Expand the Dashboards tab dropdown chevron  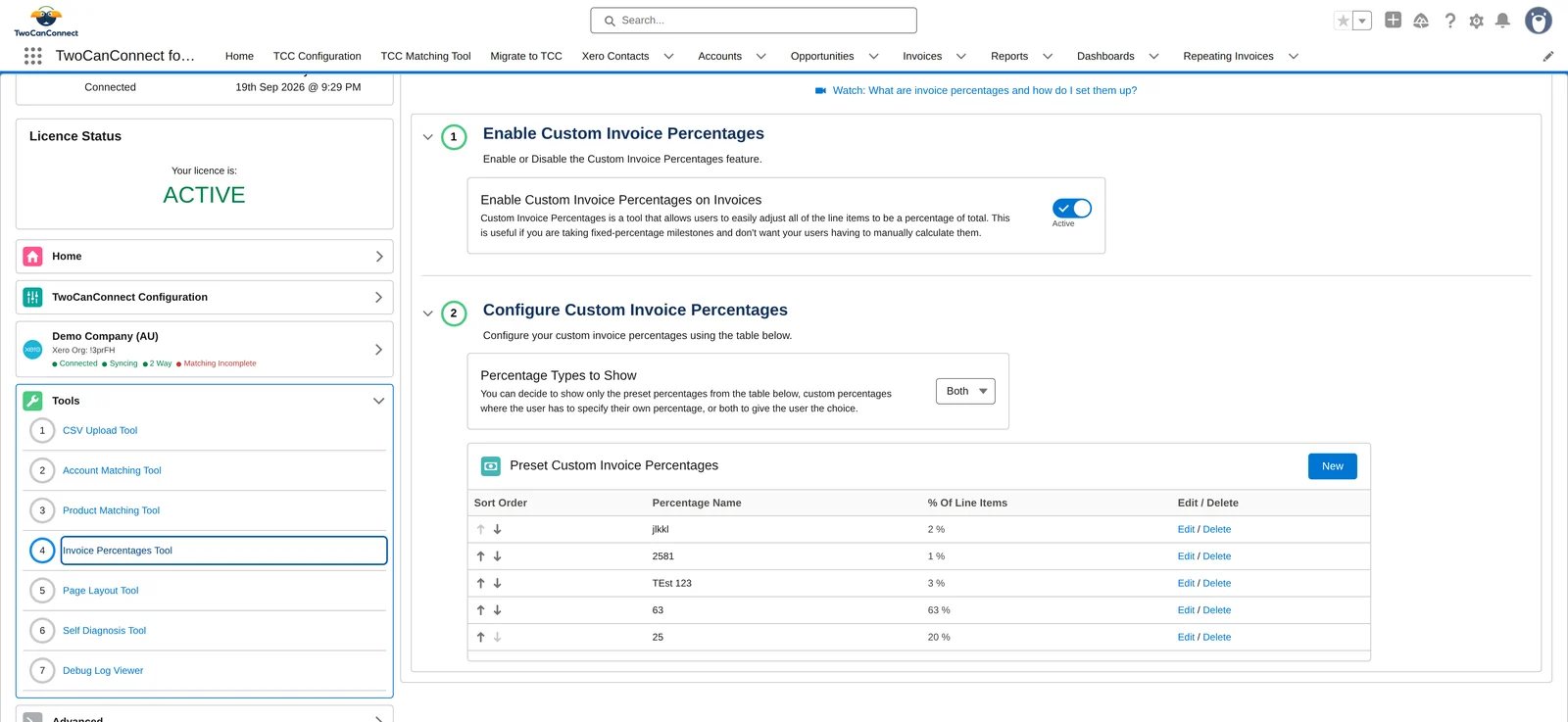point(1154,56)
